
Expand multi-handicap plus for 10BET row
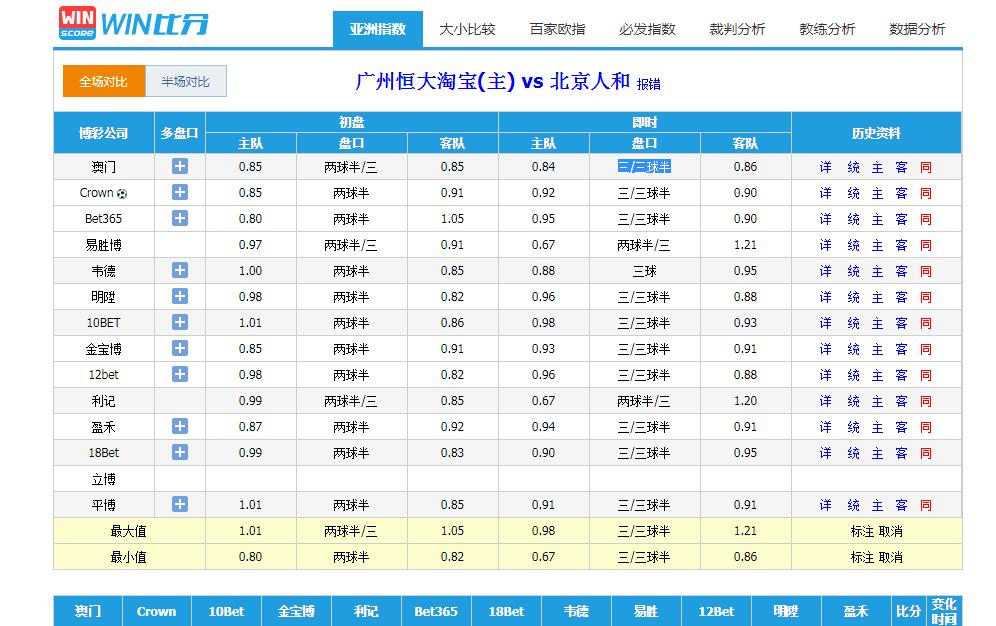pyautogui.click(x=180, y=323)
